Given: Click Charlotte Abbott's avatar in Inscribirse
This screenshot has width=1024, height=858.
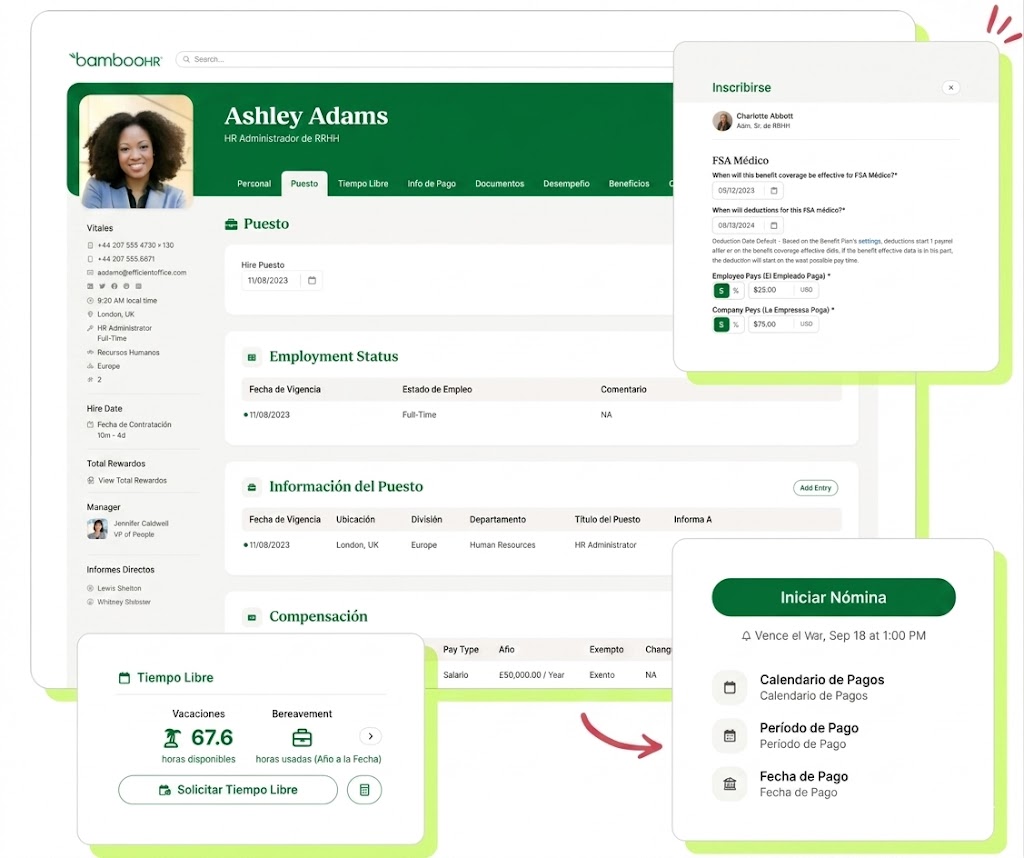Looking at the screenshot, I should point(722,121).
